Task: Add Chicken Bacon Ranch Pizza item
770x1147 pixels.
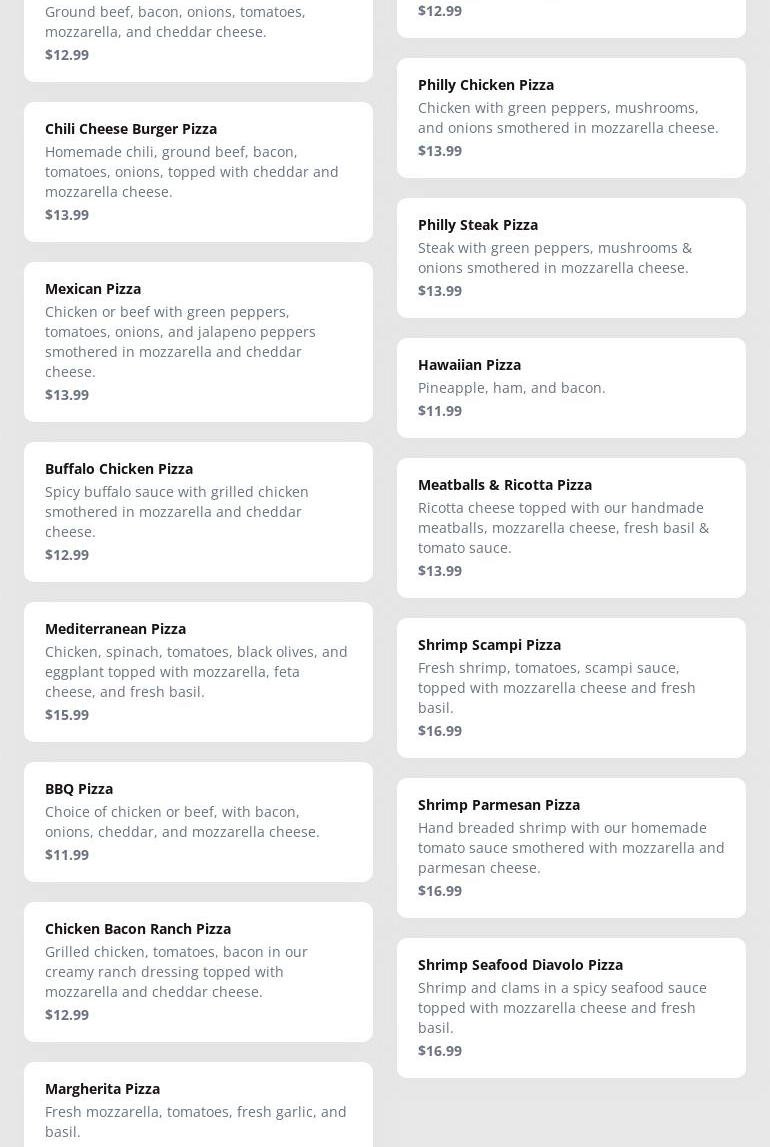Action: click(198, 971)
